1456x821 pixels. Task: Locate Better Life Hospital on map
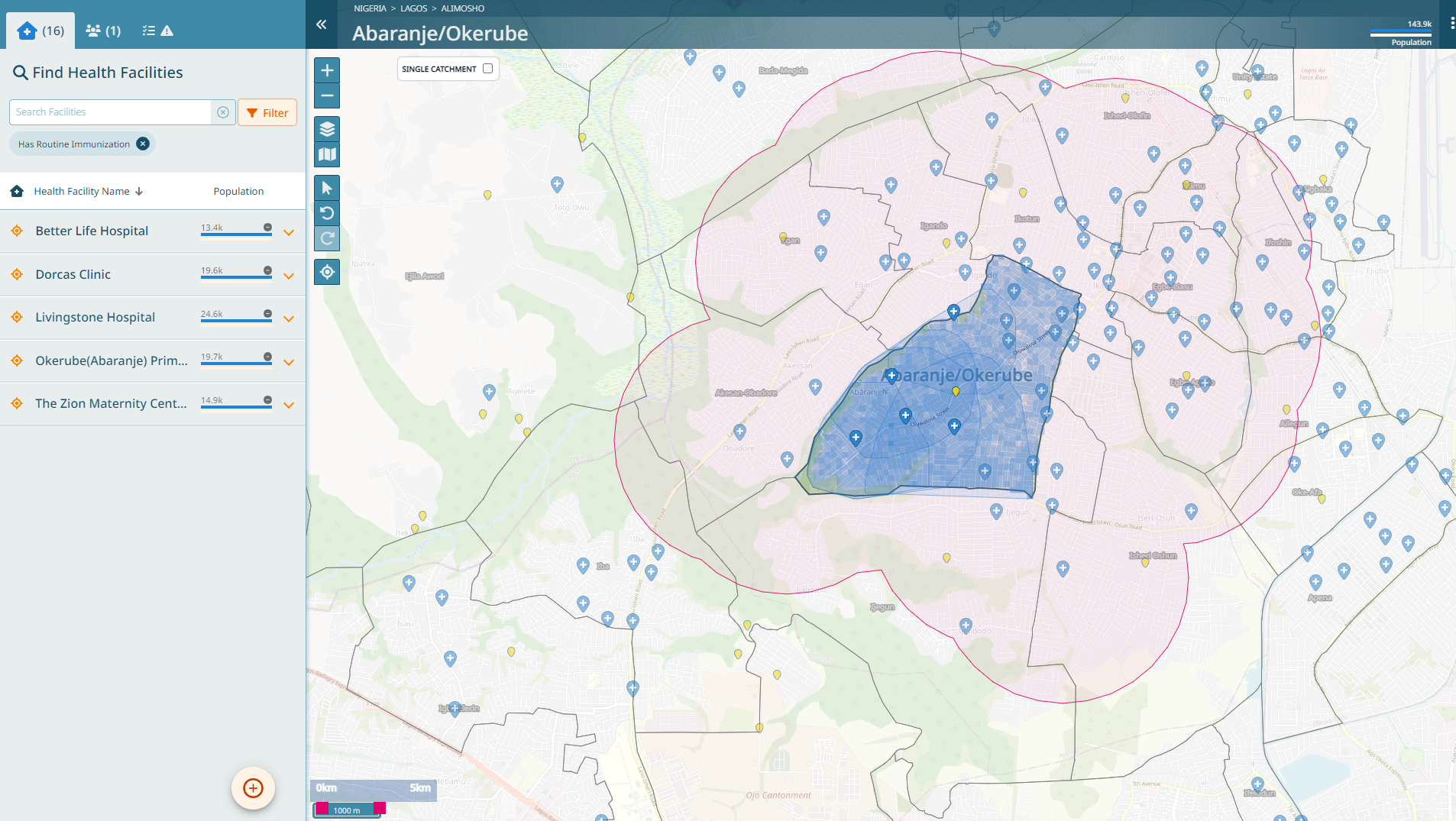coord(17,231)
